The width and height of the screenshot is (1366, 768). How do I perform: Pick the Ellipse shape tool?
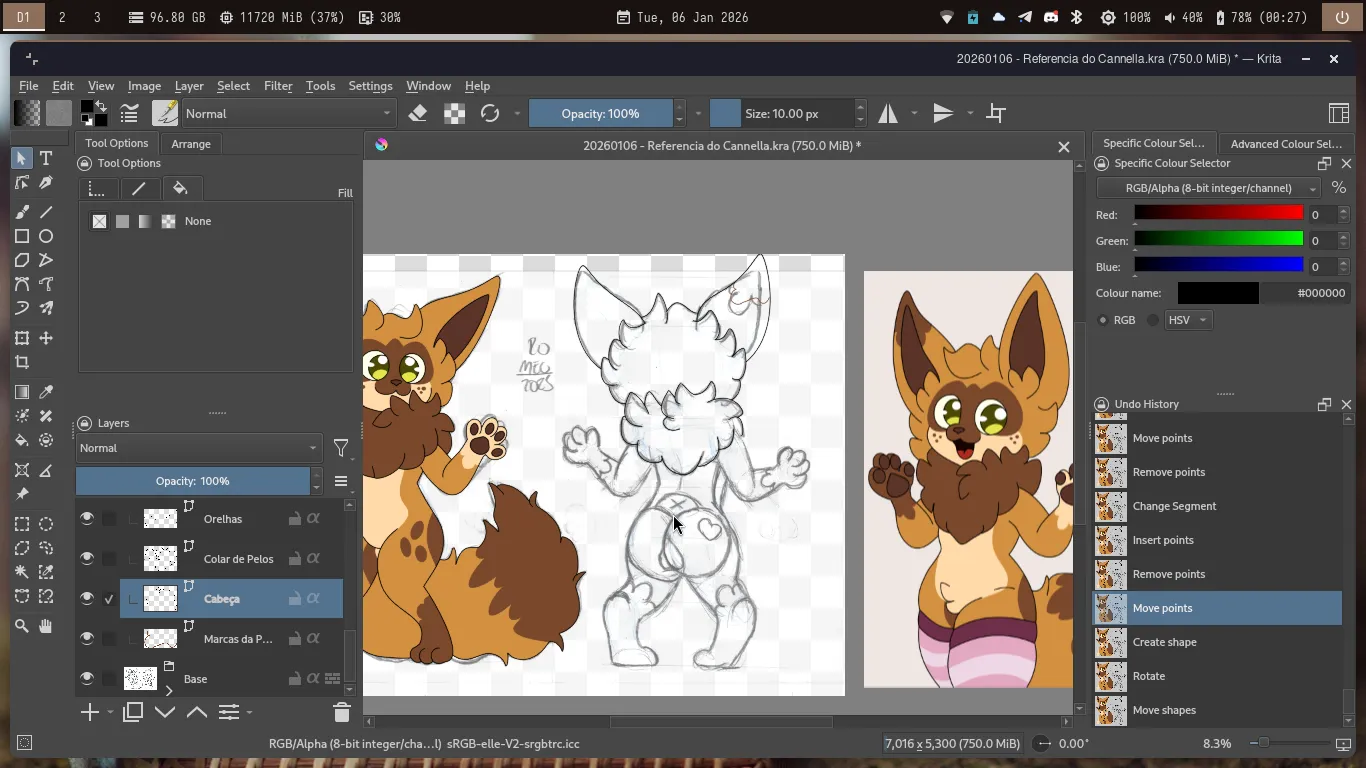coord(46,237)
